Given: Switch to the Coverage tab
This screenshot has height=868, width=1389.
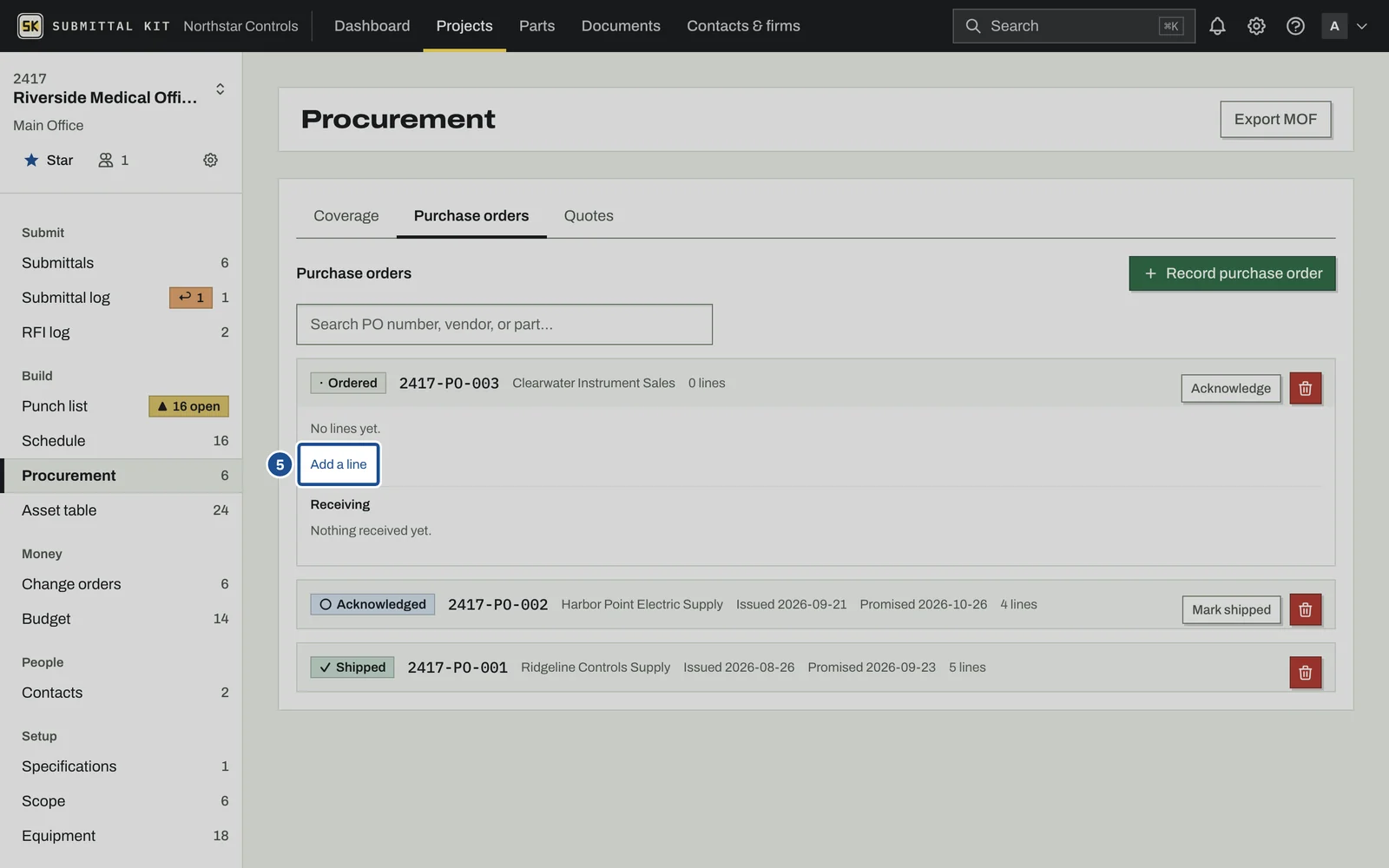Looking at the screenshot, I should click(346, 215).
